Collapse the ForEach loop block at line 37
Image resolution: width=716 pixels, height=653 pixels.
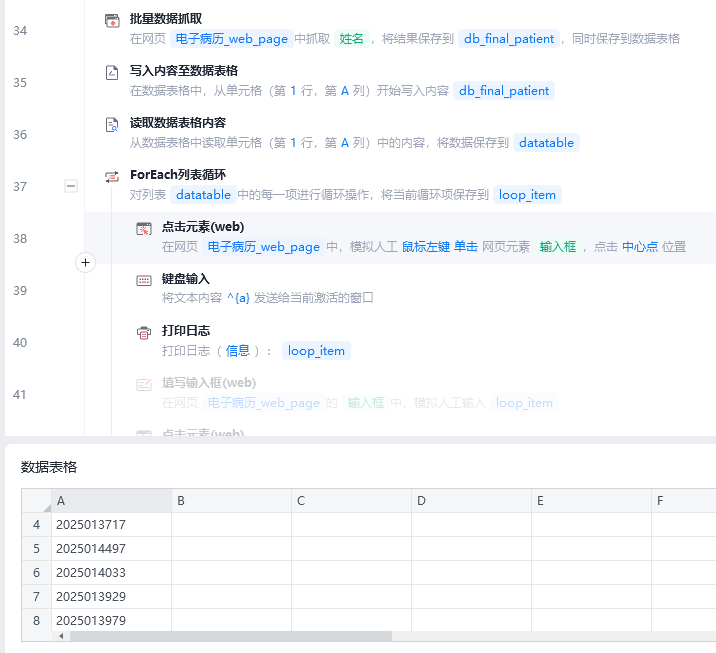coord(71,186)
